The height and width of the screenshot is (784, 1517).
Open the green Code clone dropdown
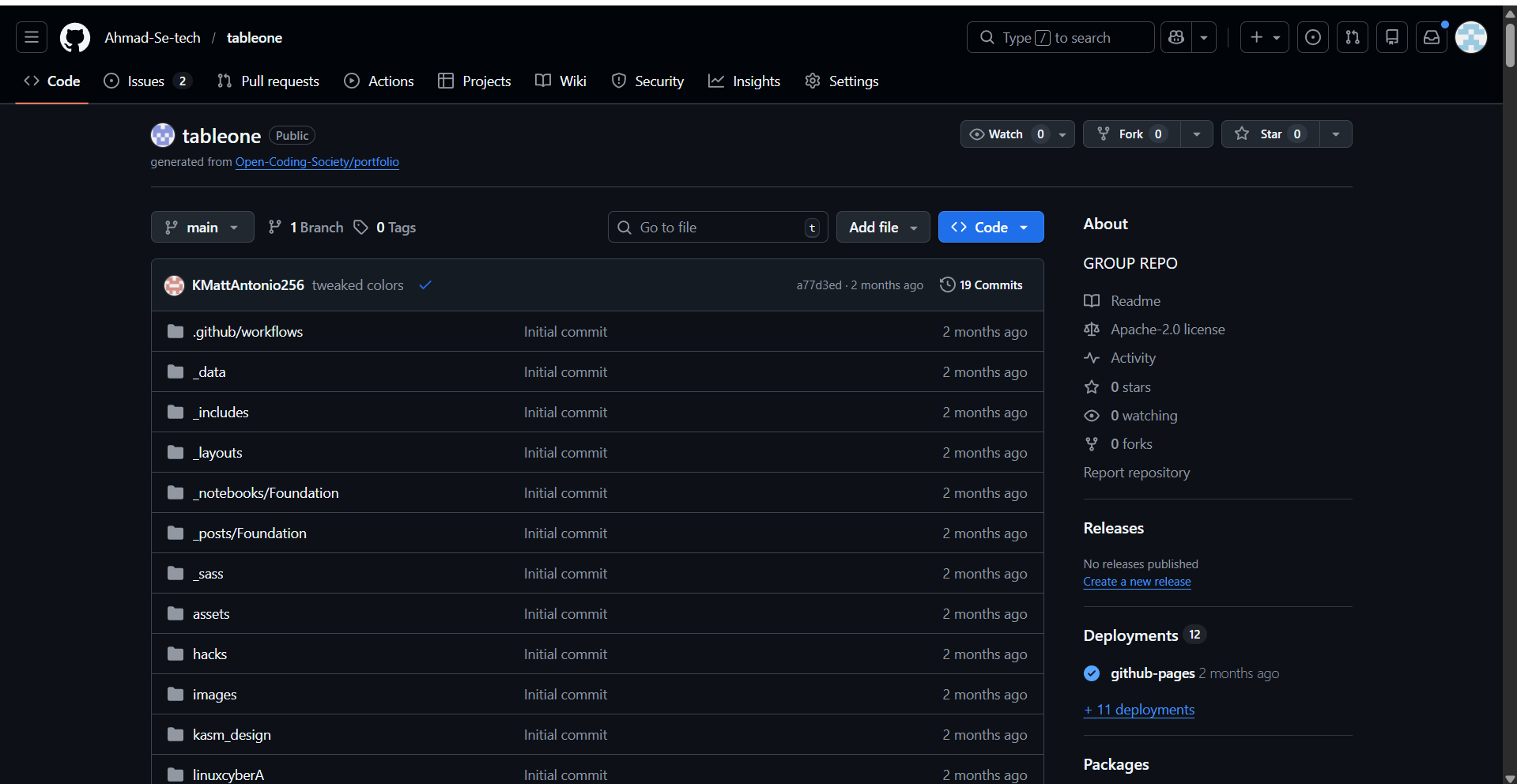pos(991,227)
